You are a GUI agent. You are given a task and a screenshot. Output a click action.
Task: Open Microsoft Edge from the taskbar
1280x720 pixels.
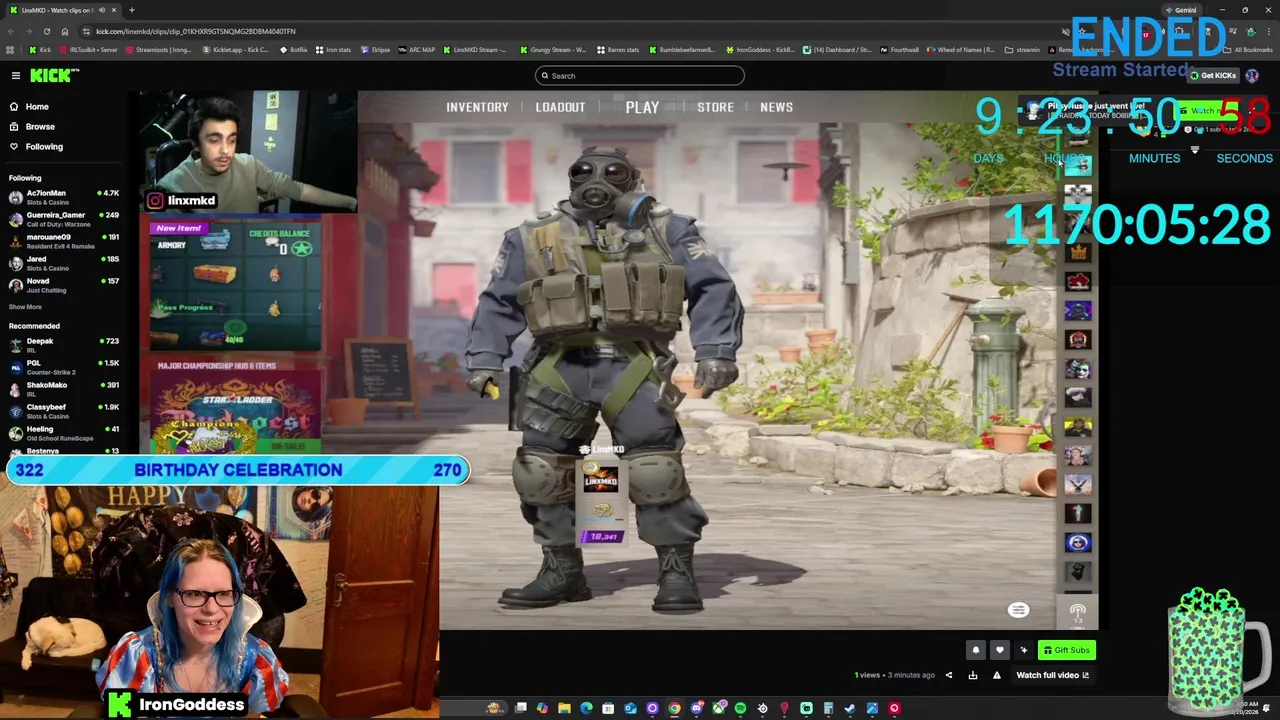click(586, 708)
